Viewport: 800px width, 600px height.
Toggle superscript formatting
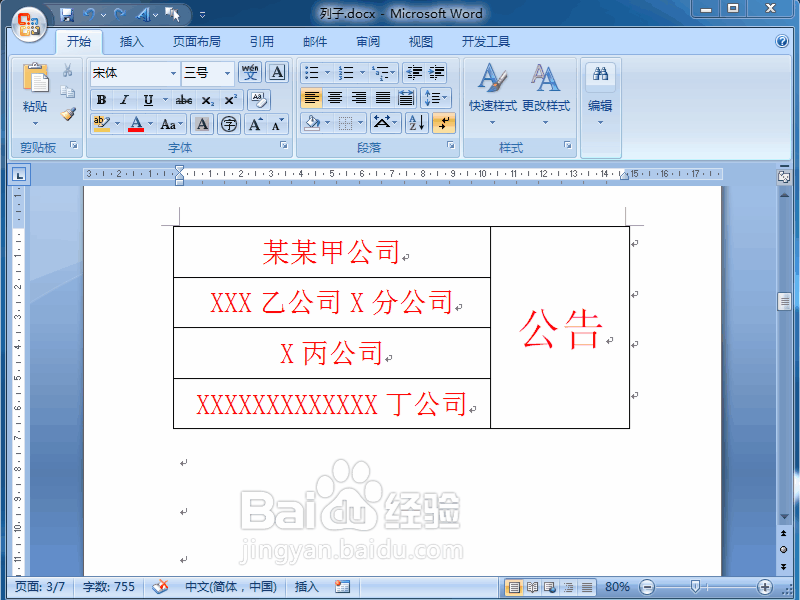pos(231,100)
